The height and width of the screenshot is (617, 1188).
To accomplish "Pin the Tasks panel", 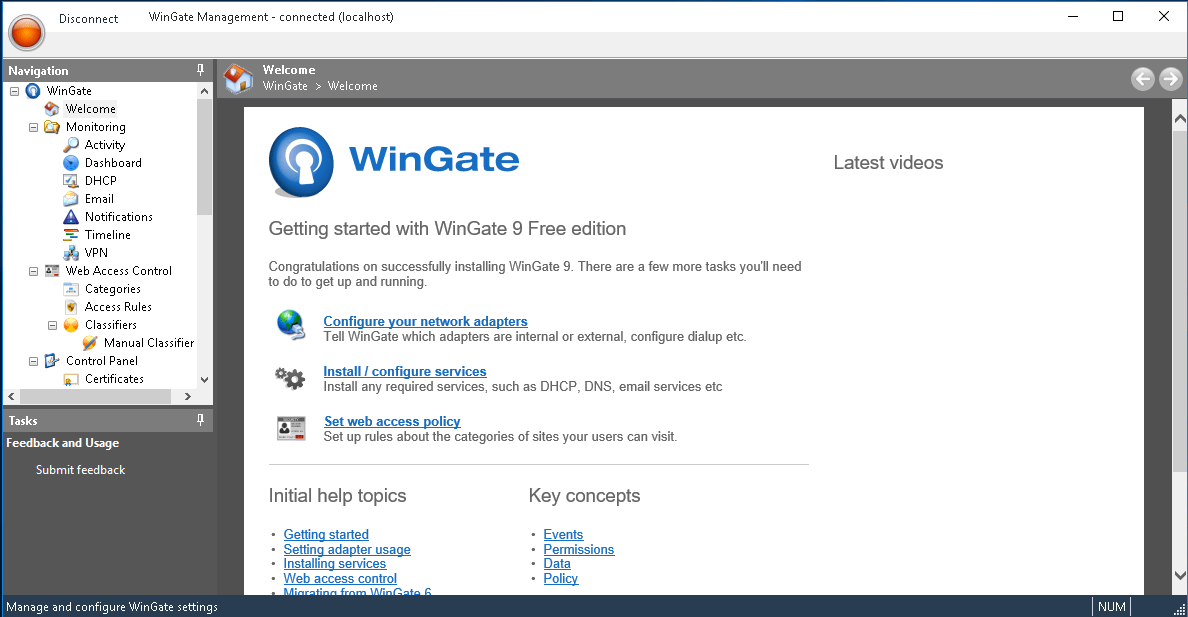I will 200,420.
